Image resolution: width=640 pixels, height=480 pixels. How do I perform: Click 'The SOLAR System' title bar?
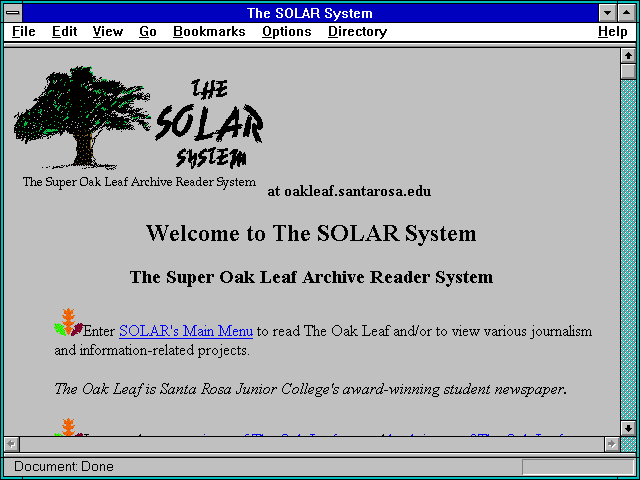(x=310, y=13)
